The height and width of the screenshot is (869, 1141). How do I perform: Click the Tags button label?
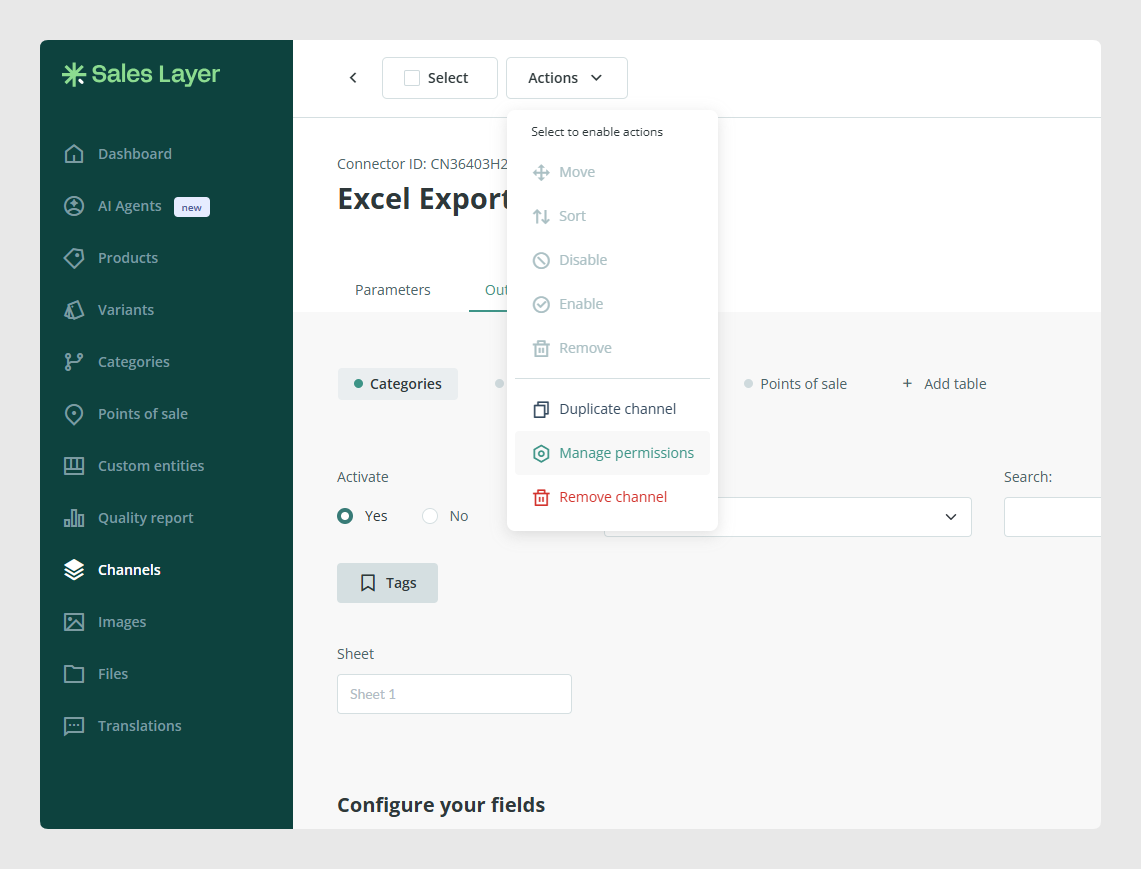401,583
